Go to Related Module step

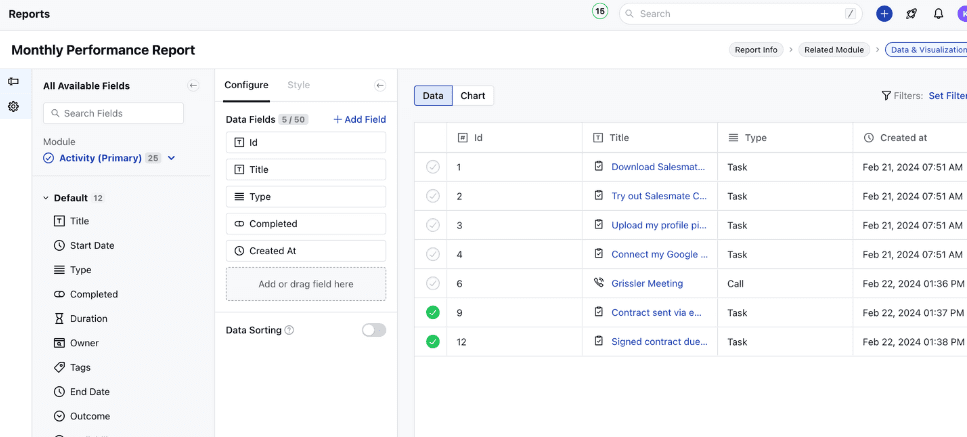834,50
